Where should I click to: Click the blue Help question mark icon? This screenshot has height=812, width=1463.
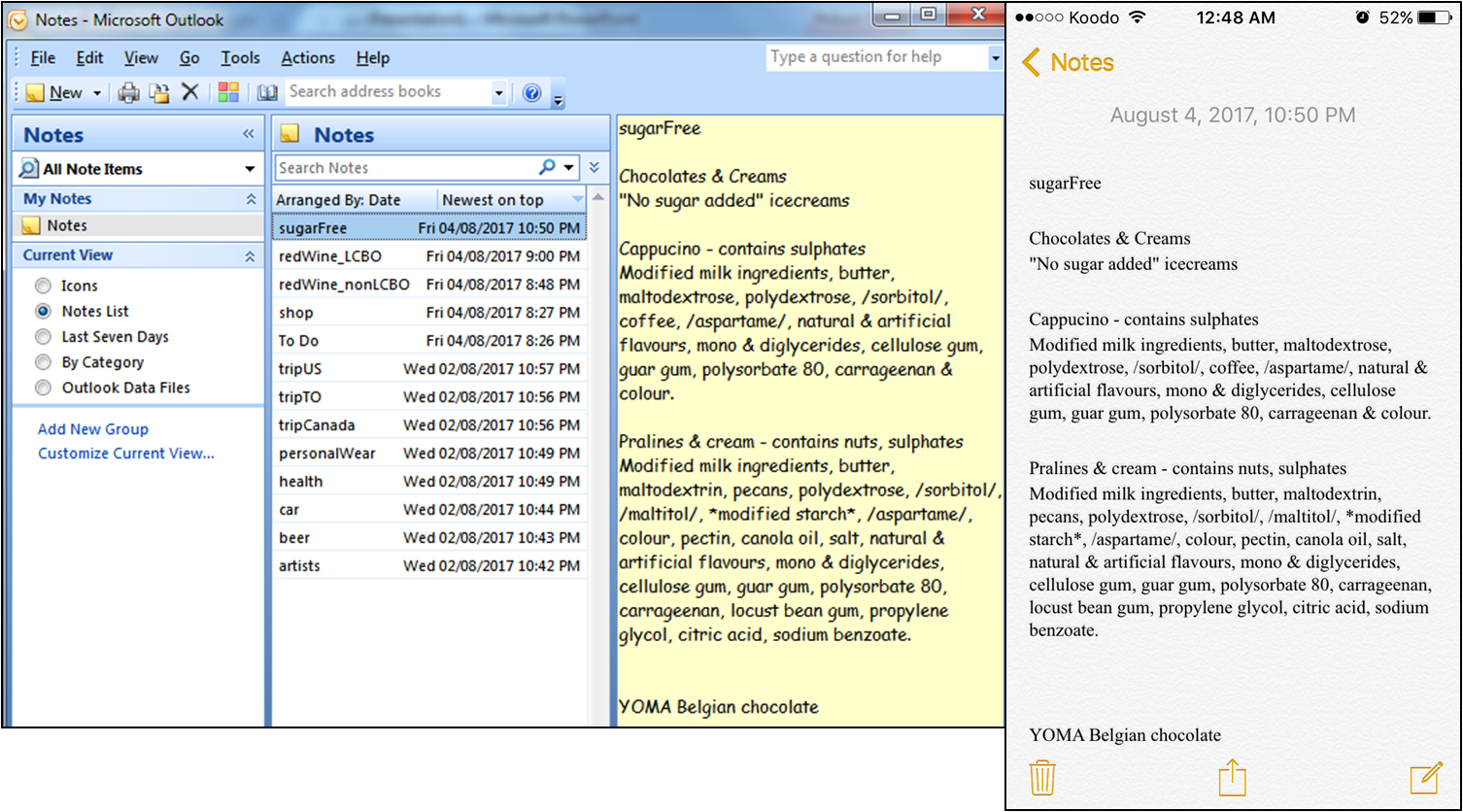531,93
